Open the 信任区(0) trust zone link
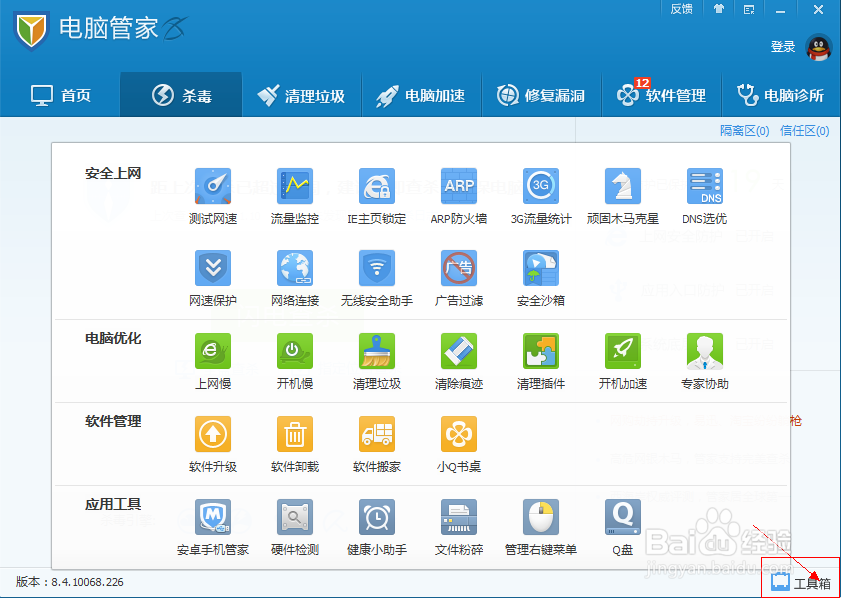Screen dimensions: 841x598 click(x=805, y=130)
